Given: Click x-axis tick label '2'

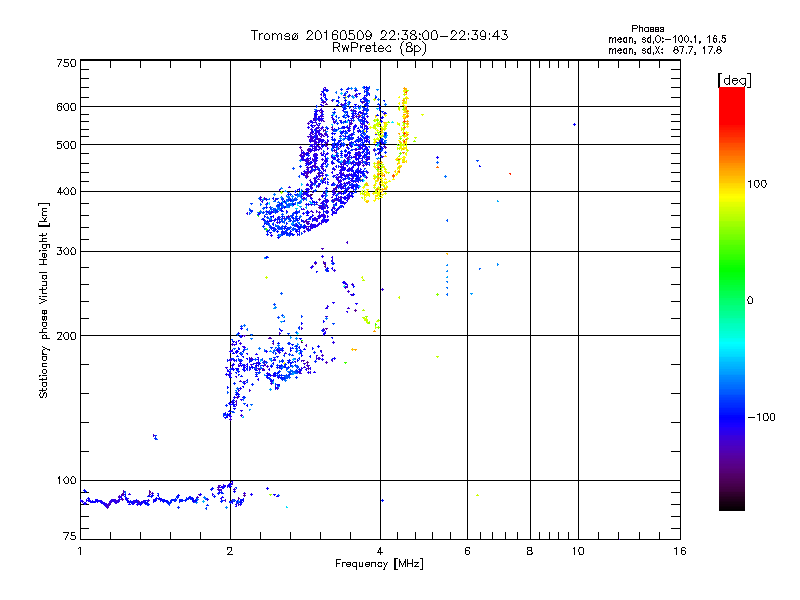Looking at the screenshot, I should pos(230,551).
